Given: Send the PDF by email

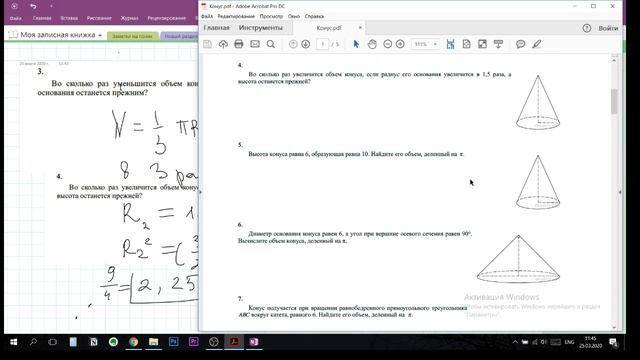Looking at the screenshot, I should tap(255, 44).
